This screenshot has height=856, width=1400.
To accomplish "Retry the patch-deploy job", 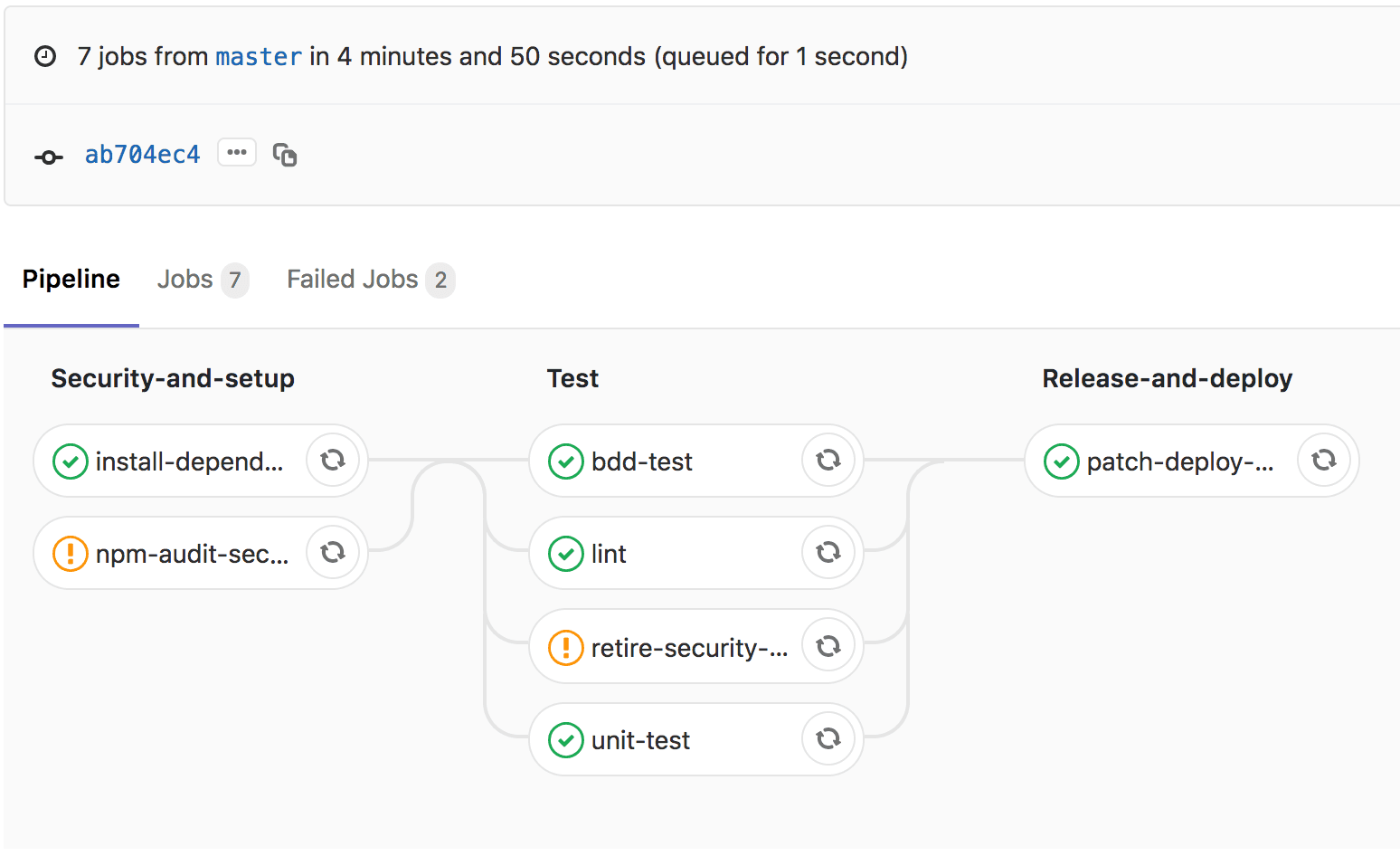I will point(1324,461).
